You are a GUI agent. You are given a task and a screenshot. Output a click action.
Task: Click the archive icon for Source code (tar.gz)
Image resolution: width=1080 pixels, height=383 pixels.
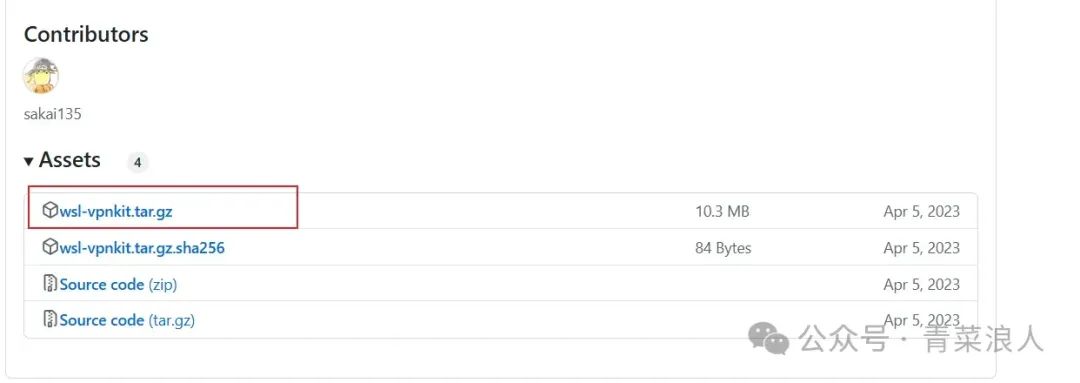tap(50, 319)
